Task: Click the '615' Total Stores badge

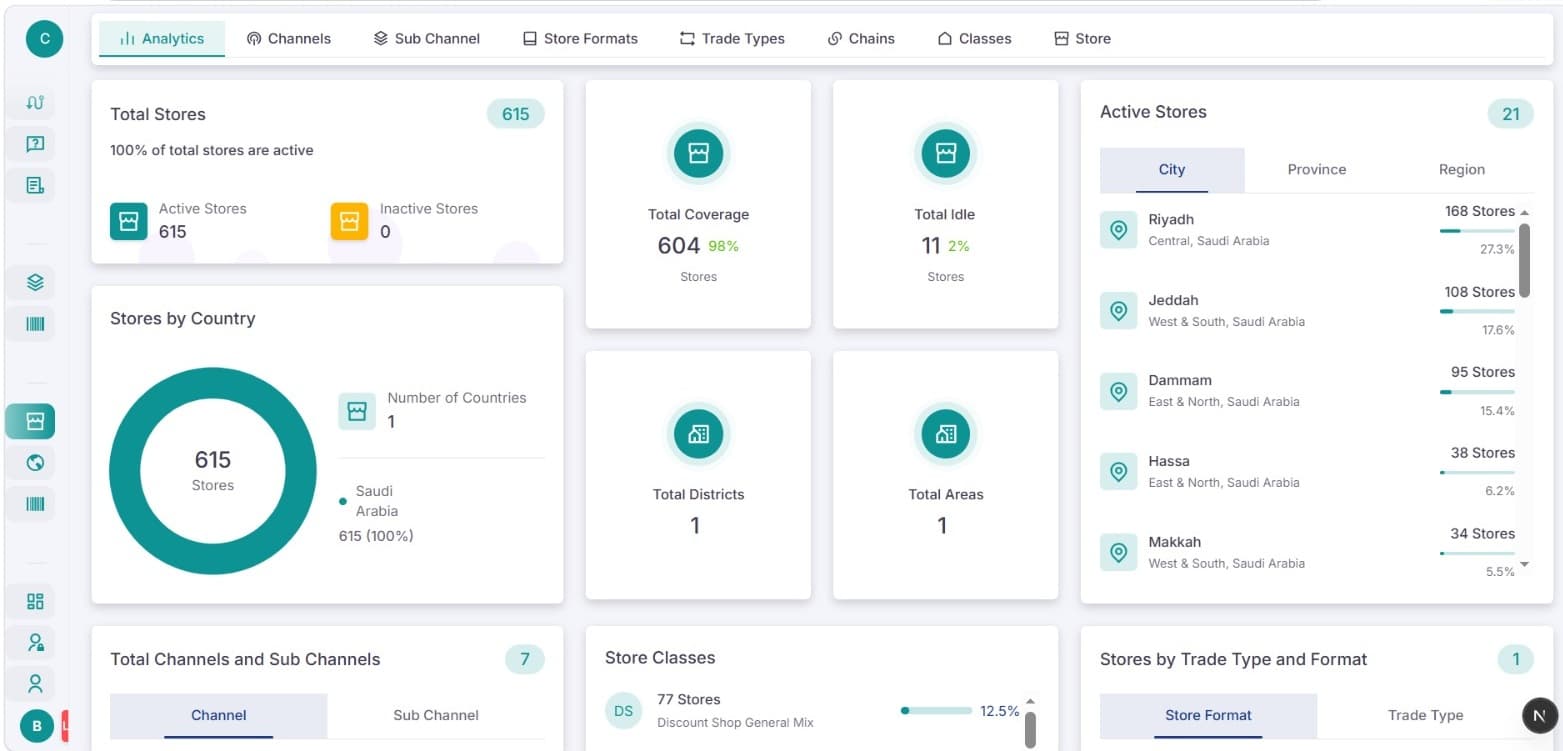Action: tap(515, 114)
